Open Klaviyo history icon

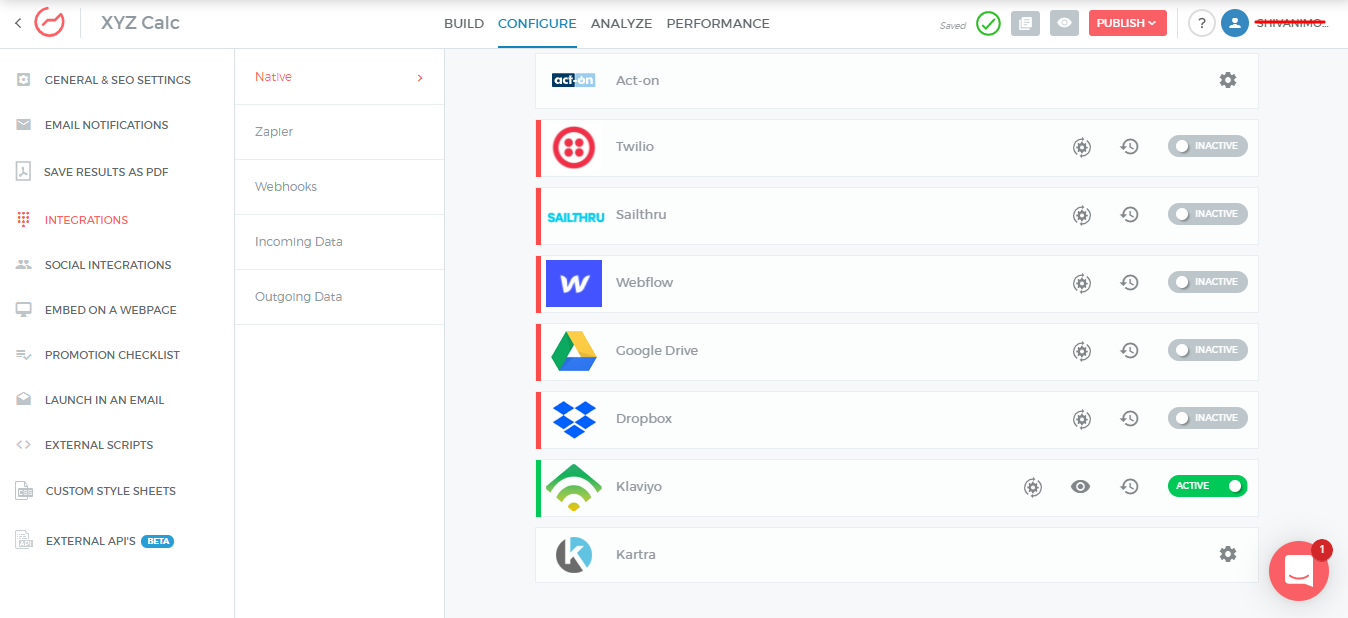coord(1129,487)
